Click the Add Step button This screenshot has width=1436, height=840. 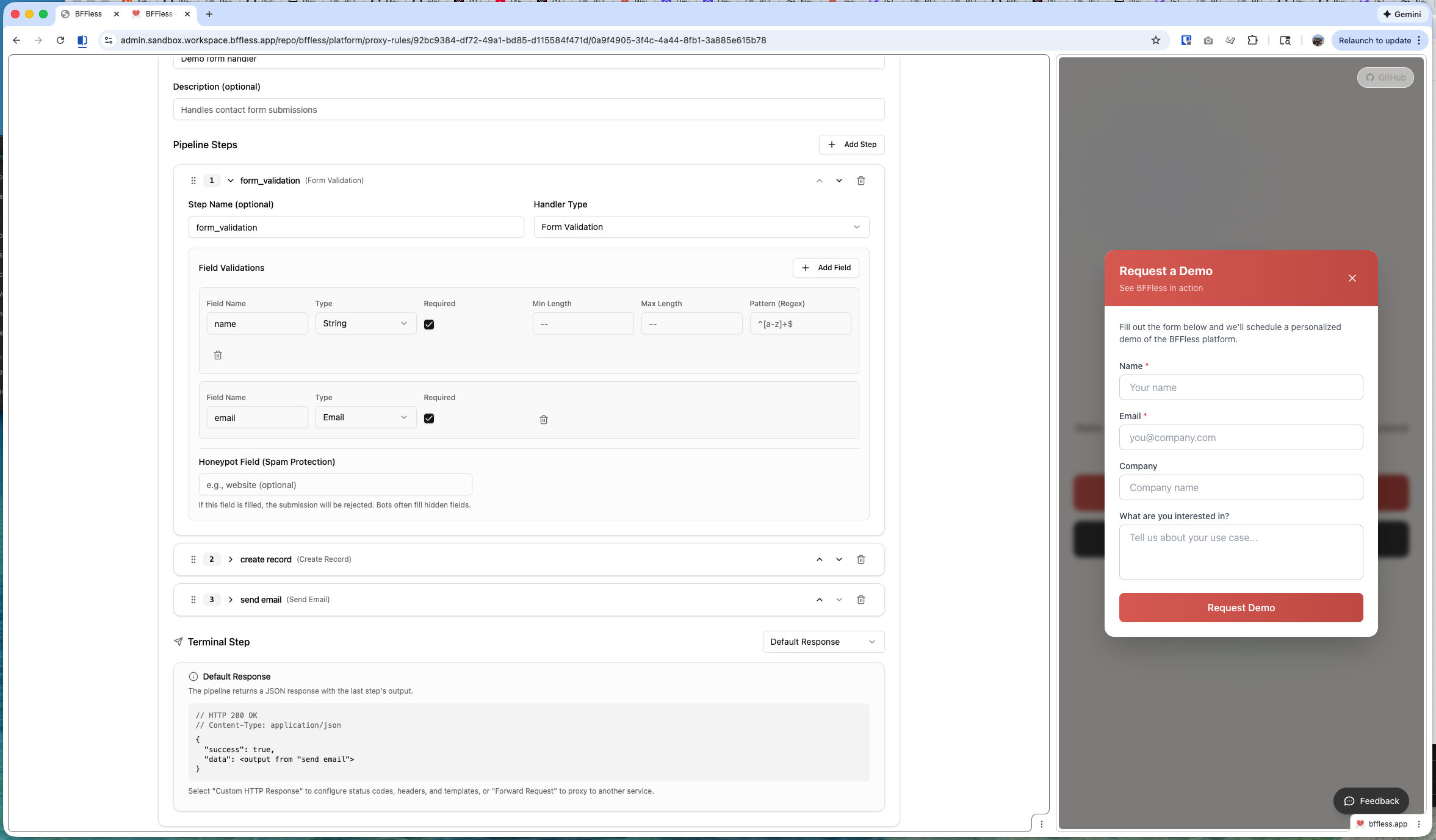851,145
